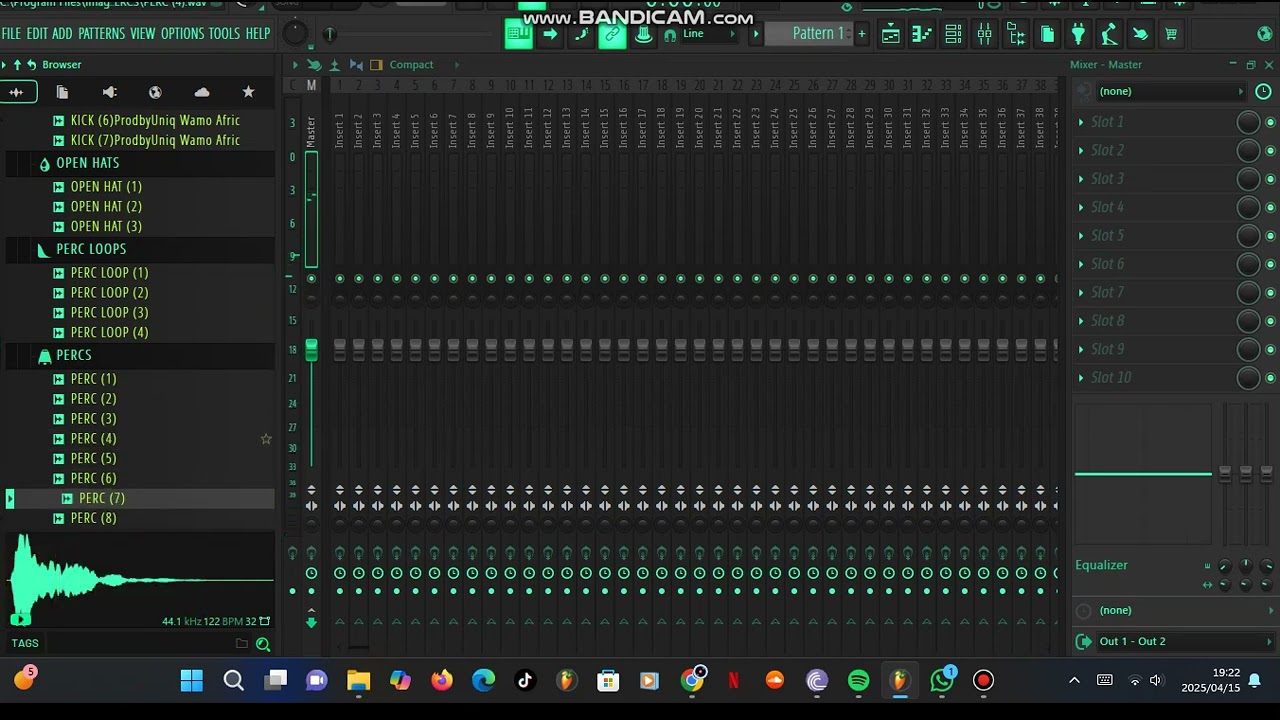Open the EDIT menu

coord(37,34)
